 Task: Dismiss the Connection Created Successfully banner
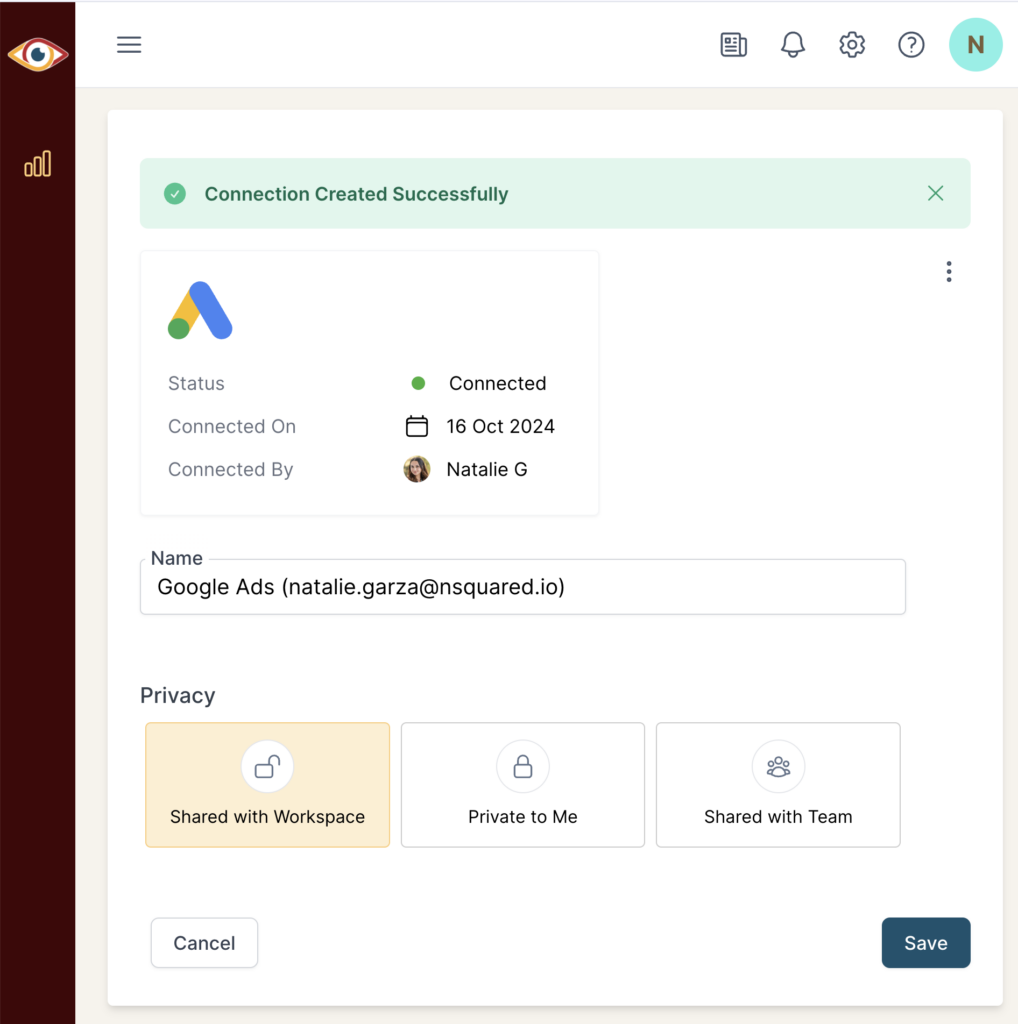click(935, 193)
